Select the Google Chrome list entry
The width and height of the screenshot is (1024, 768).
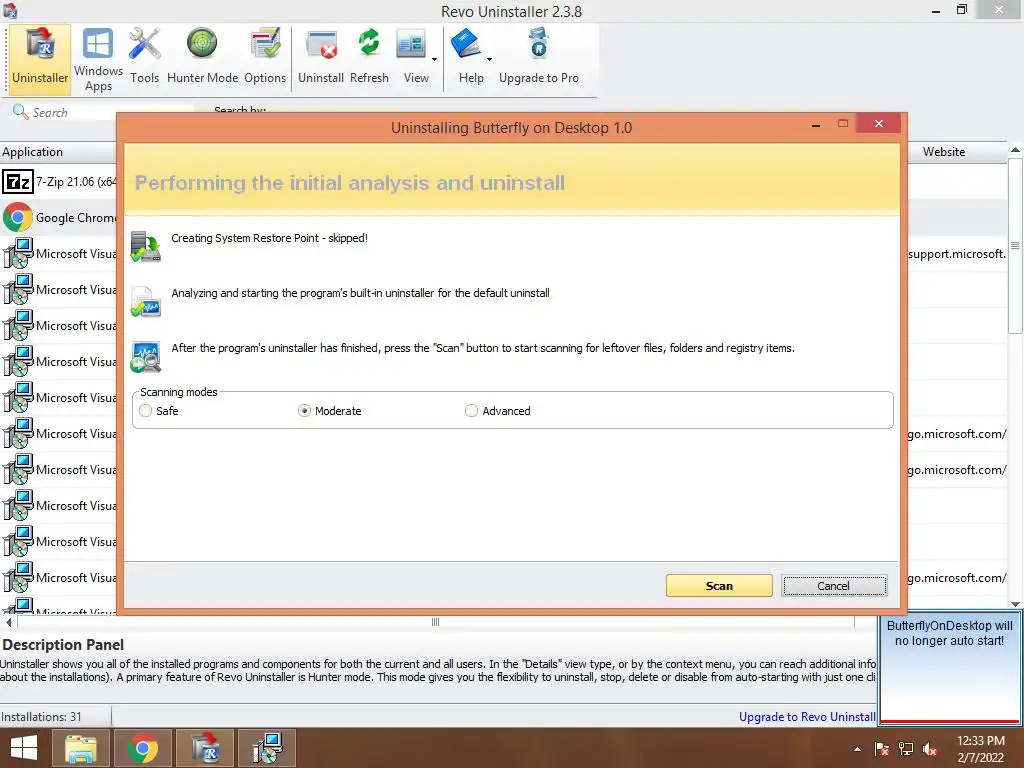pos(59,217)
